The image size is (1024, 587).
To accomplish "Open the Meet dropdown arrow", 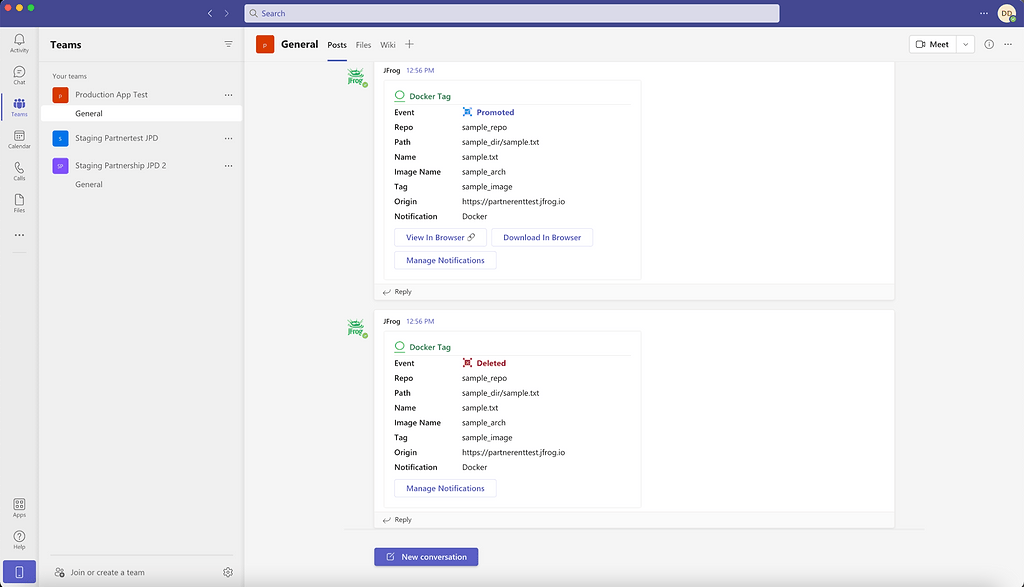I will (x=966, y=44).
